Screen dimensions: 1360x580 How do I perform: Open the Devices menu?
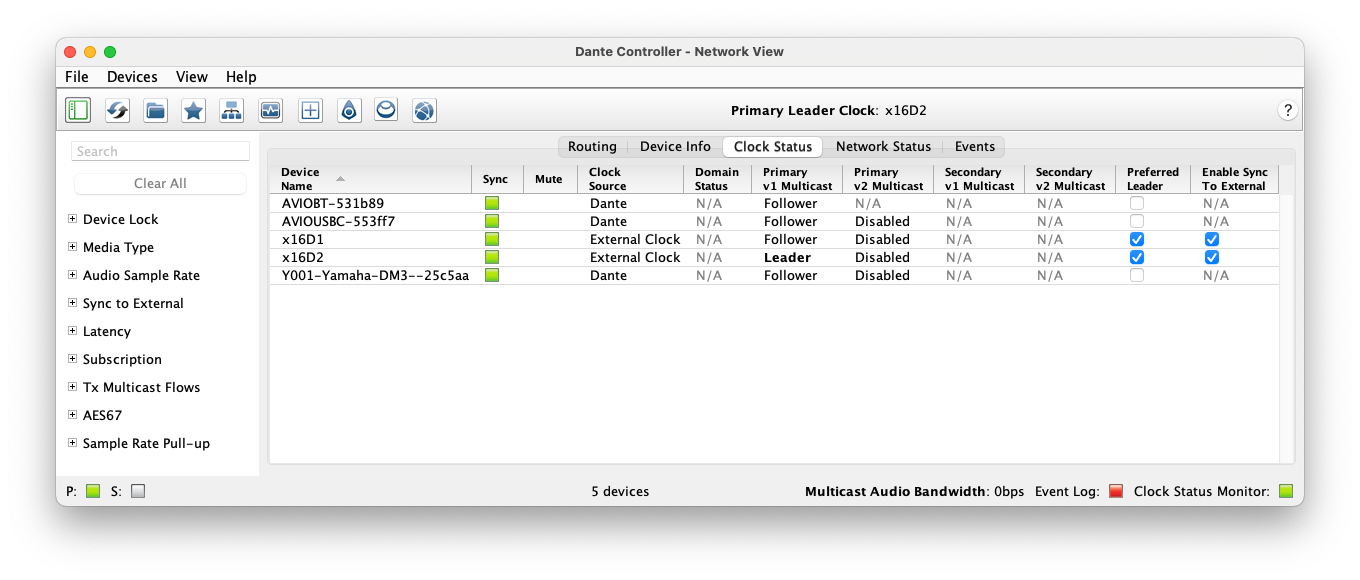pos(132,76)
